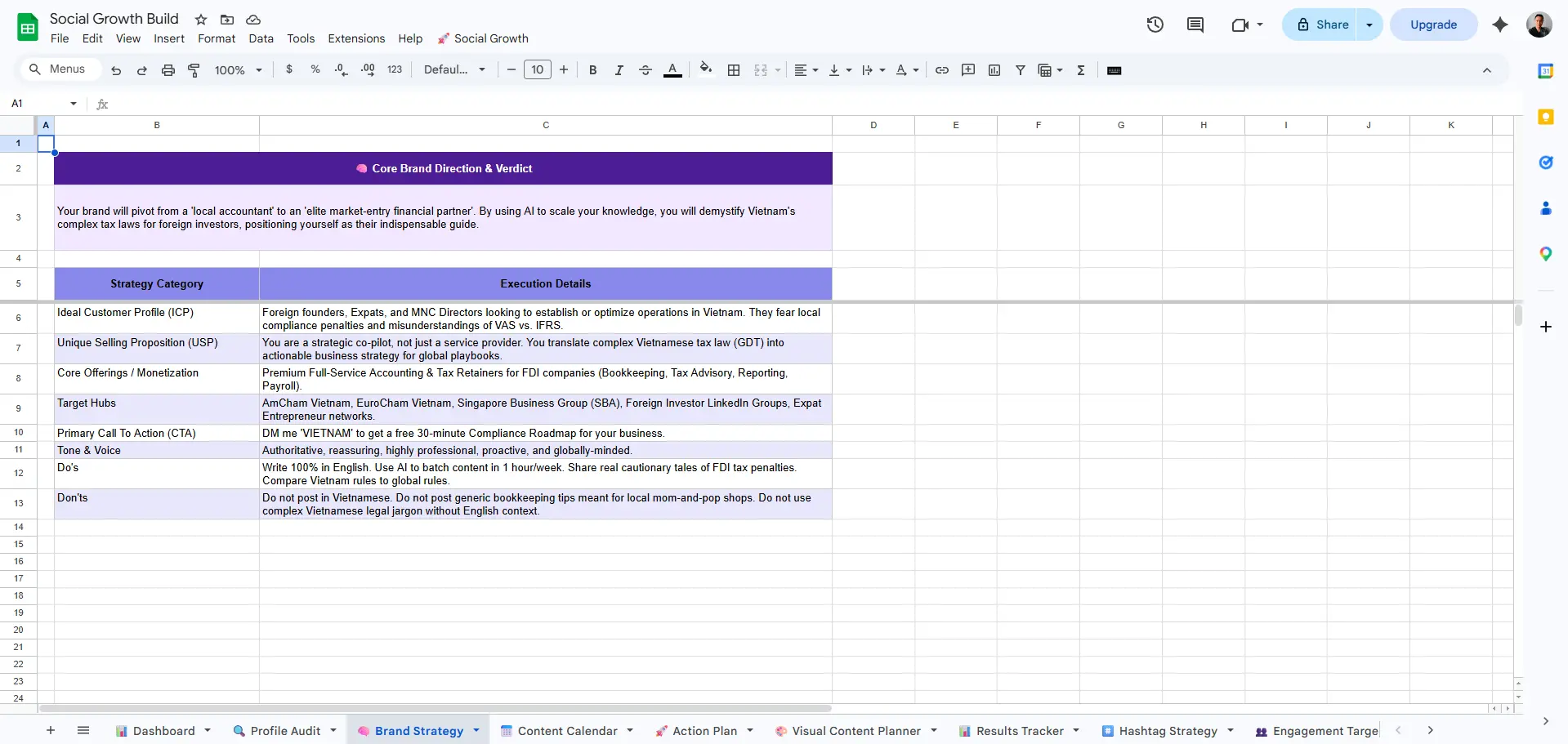Open the zoom 100% dropdown

[238, 70]
